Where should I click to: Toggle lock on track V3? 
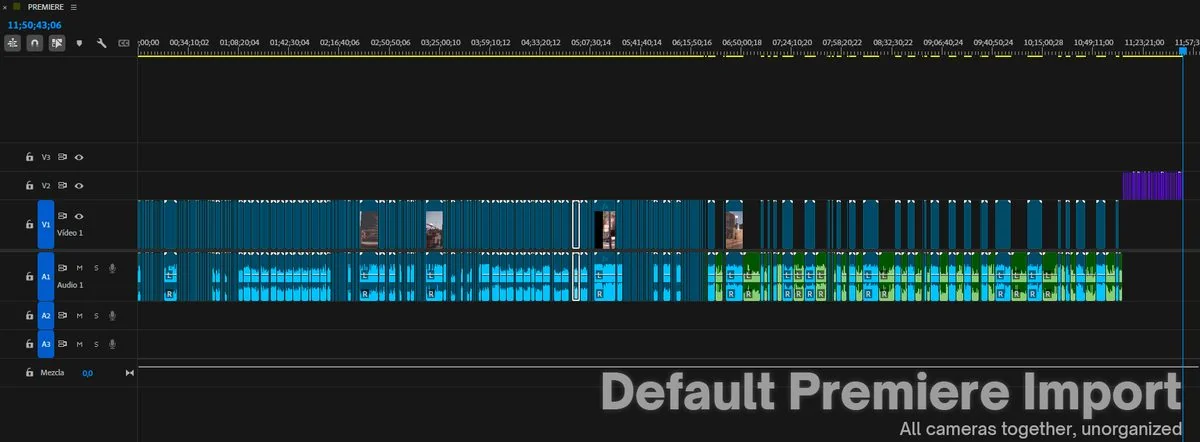[x=30, y=157]
